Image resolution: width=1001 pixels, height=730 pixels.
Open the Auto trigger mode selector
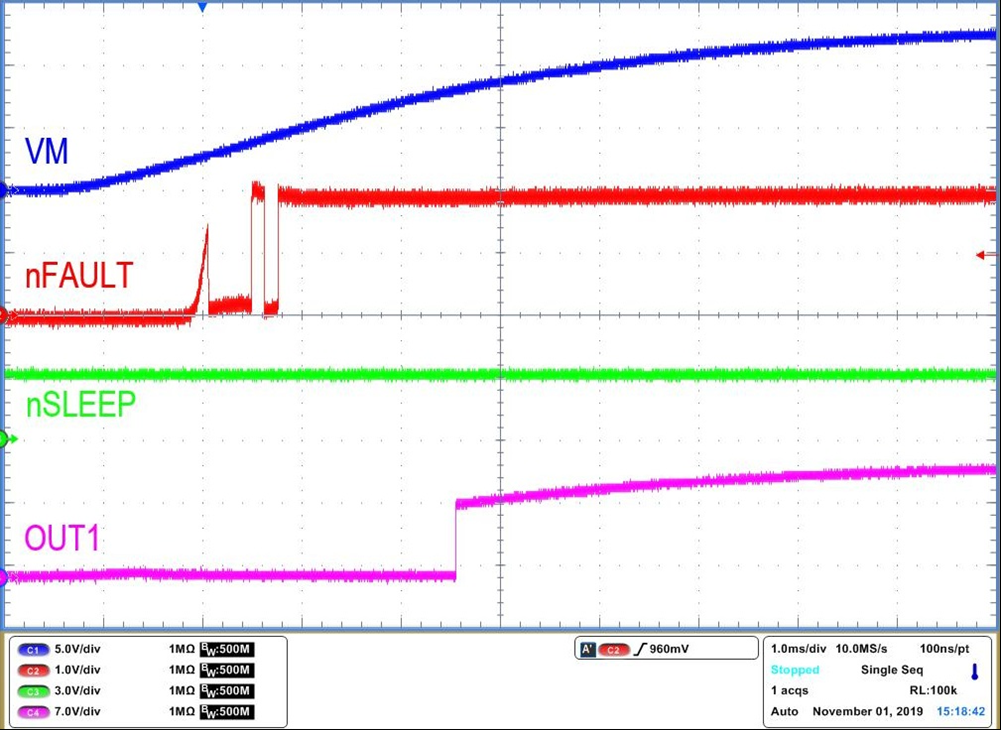point(783,711)
